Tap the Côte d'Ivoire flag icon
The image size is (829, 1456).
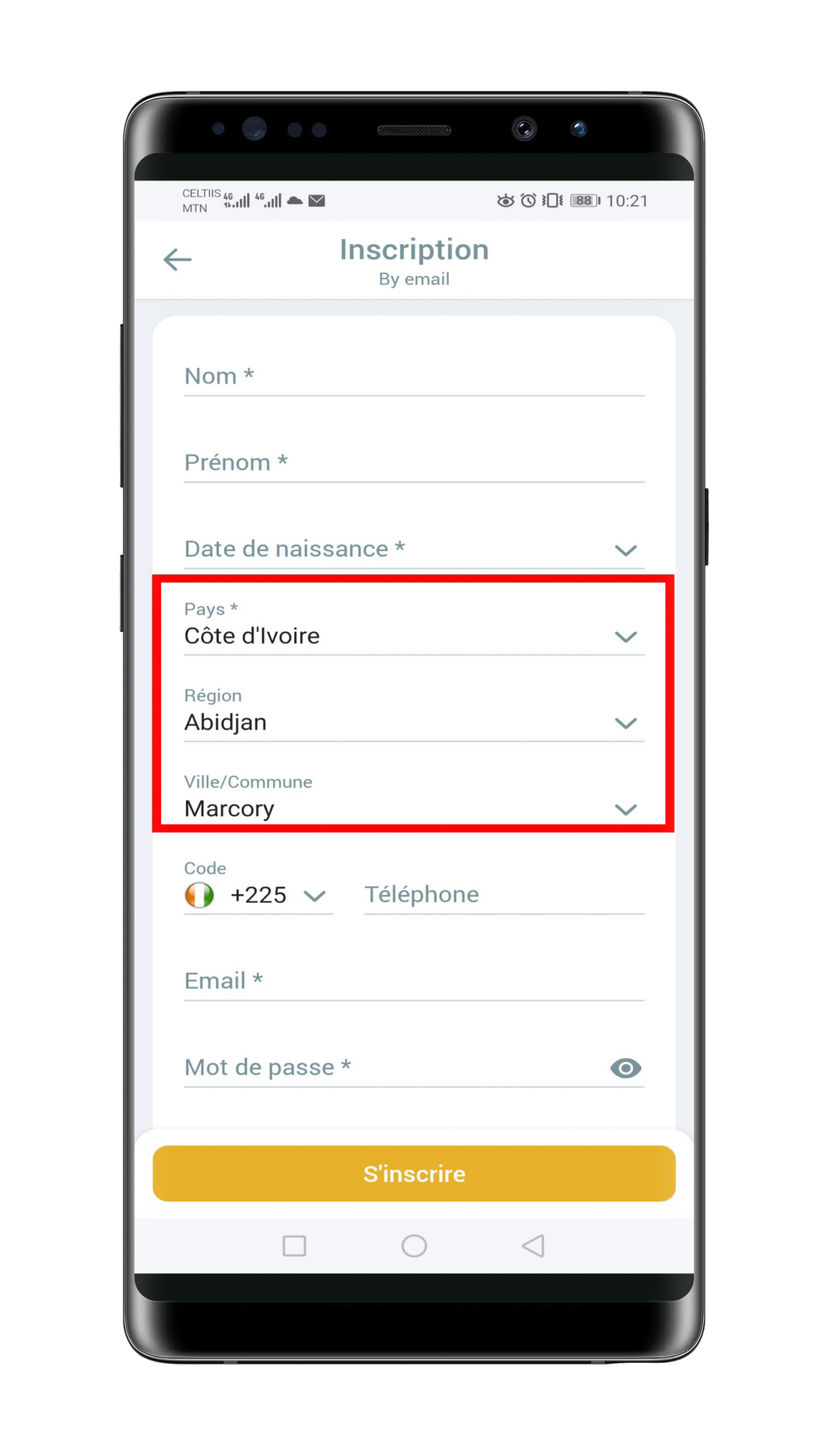click(x=199, y=895)
